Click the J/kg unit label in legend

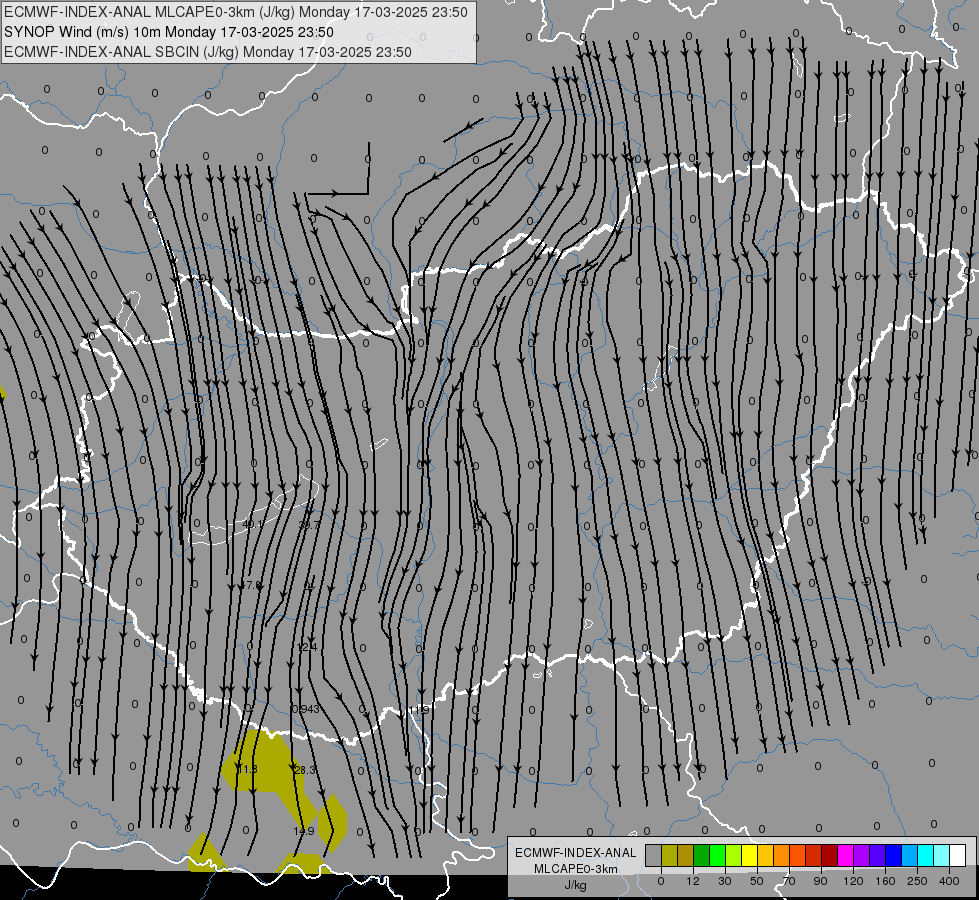tap(576, 885)
